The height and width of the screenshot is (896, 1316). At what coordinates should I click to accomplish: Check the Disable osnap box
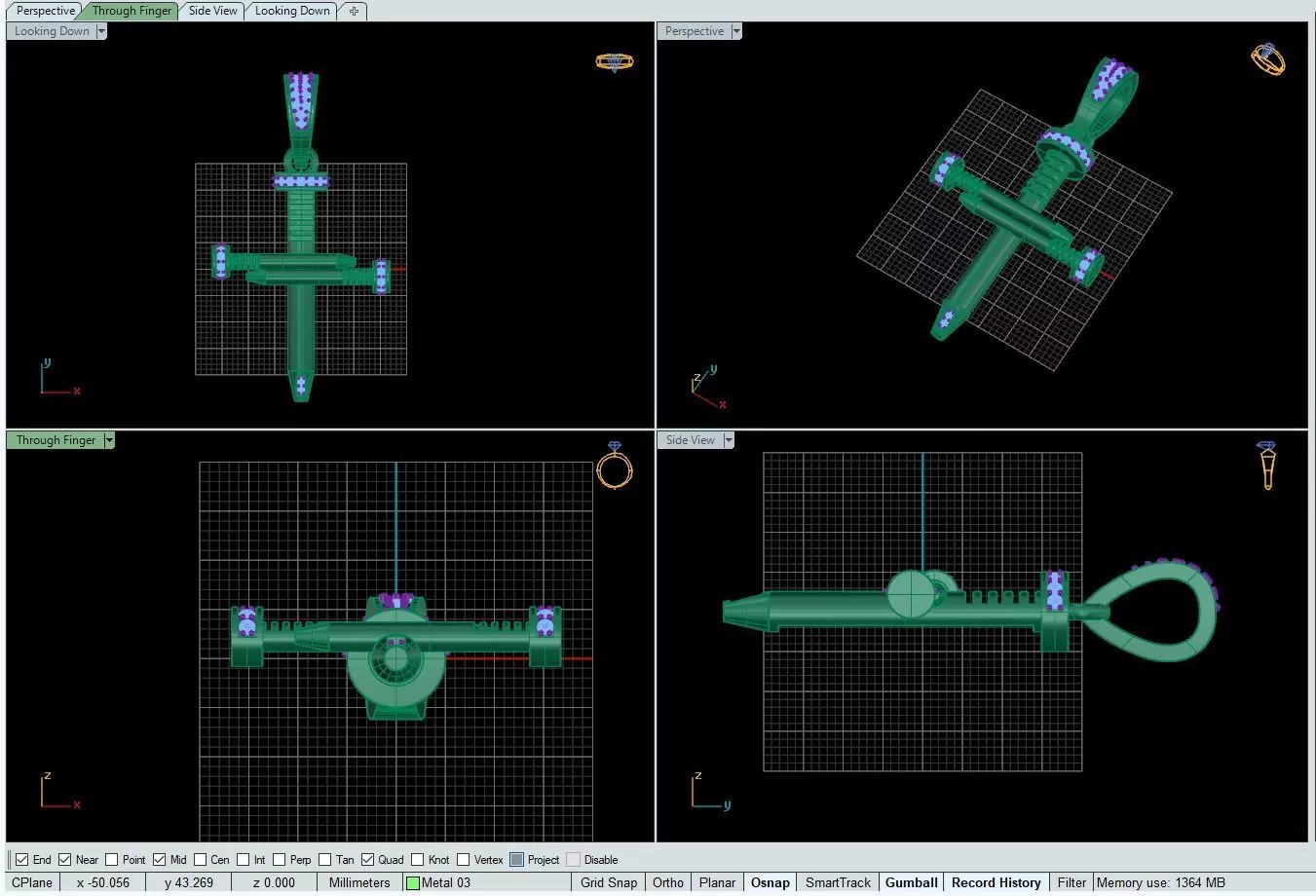pos(573,859)
